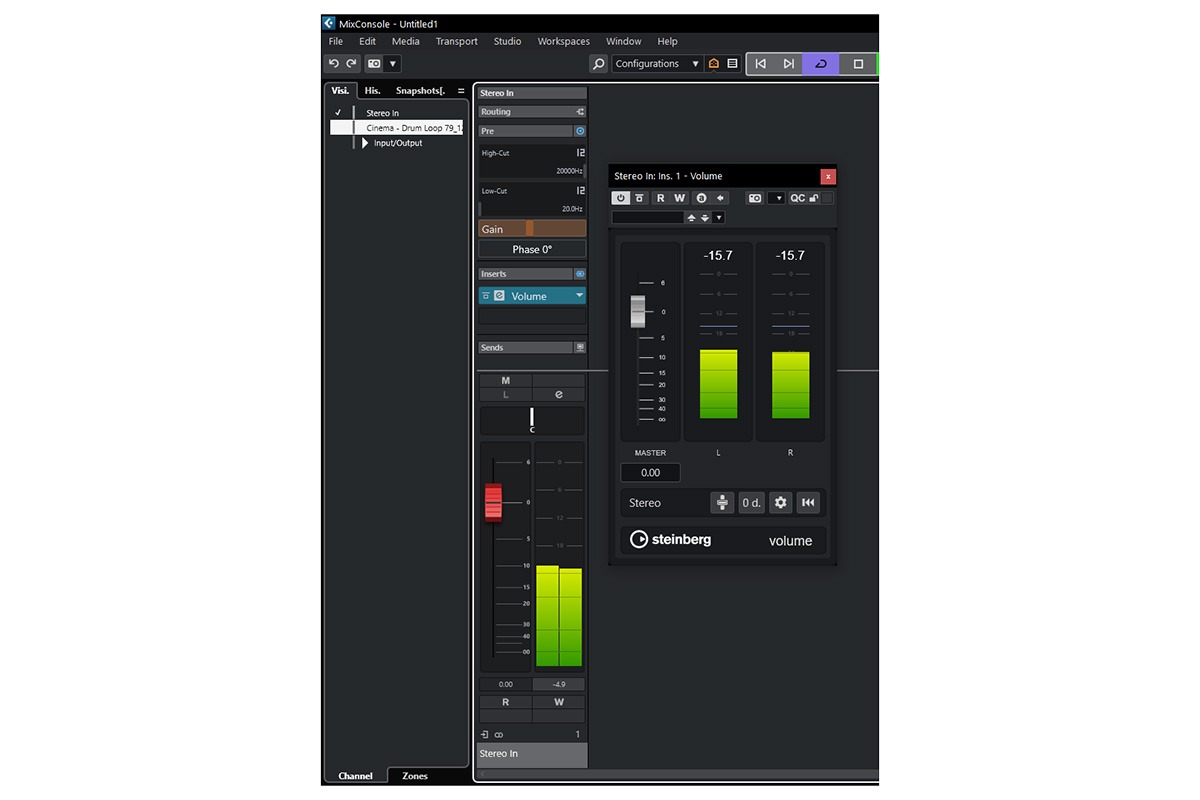
Task: Mute the Stereo In channel
Action: point(505,381)
